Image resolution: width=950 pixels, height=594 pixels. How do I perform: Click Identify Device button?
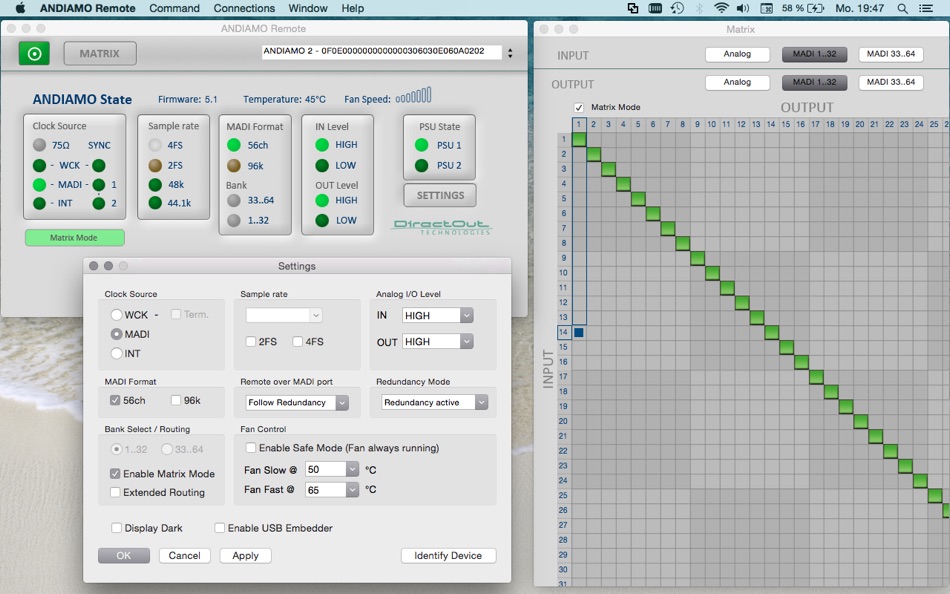pyautogui.click(x=448, y=555)
